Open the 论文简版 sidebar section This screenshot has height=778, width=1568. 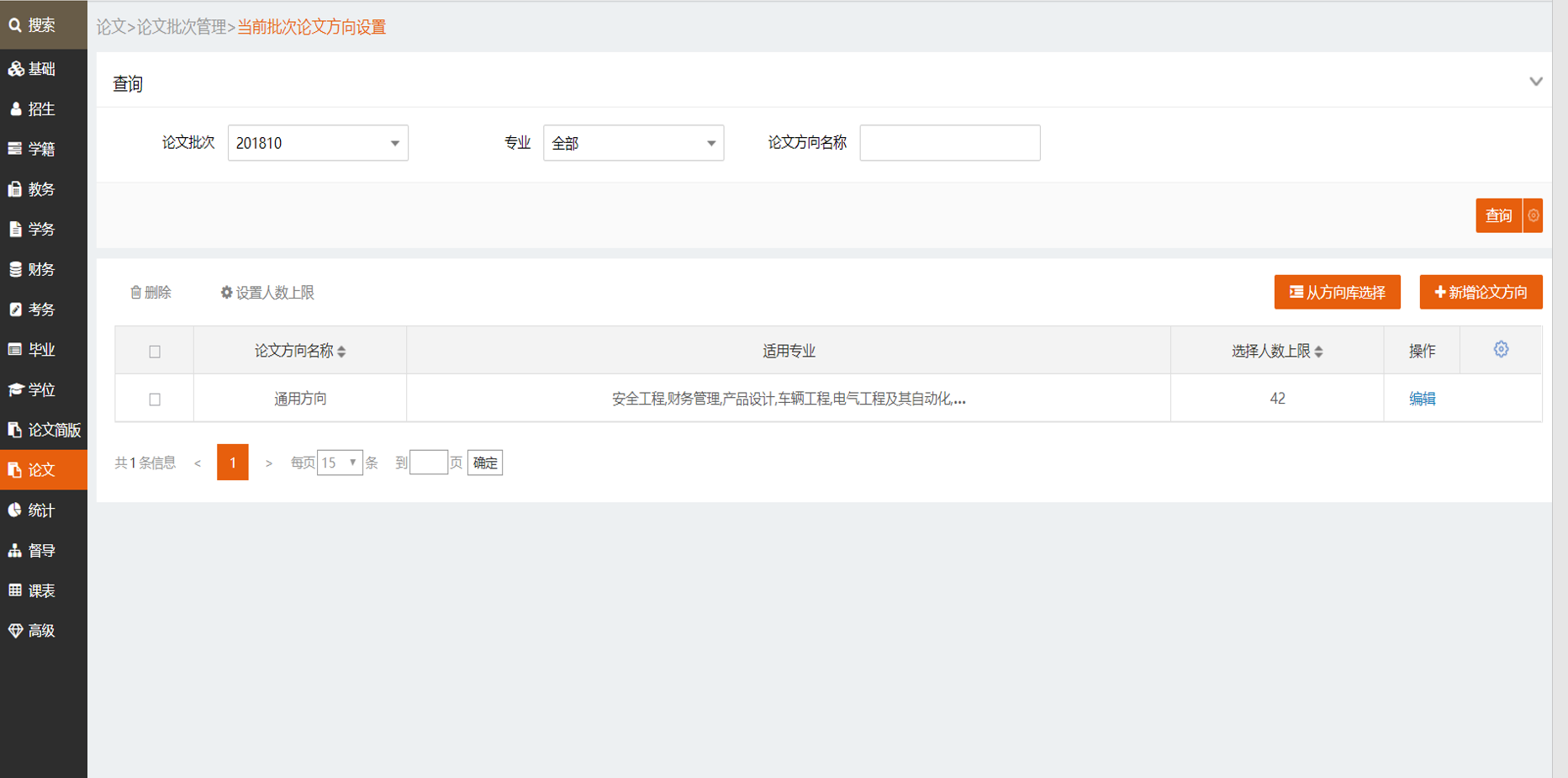pyautogui.click(x=43, y=430)
